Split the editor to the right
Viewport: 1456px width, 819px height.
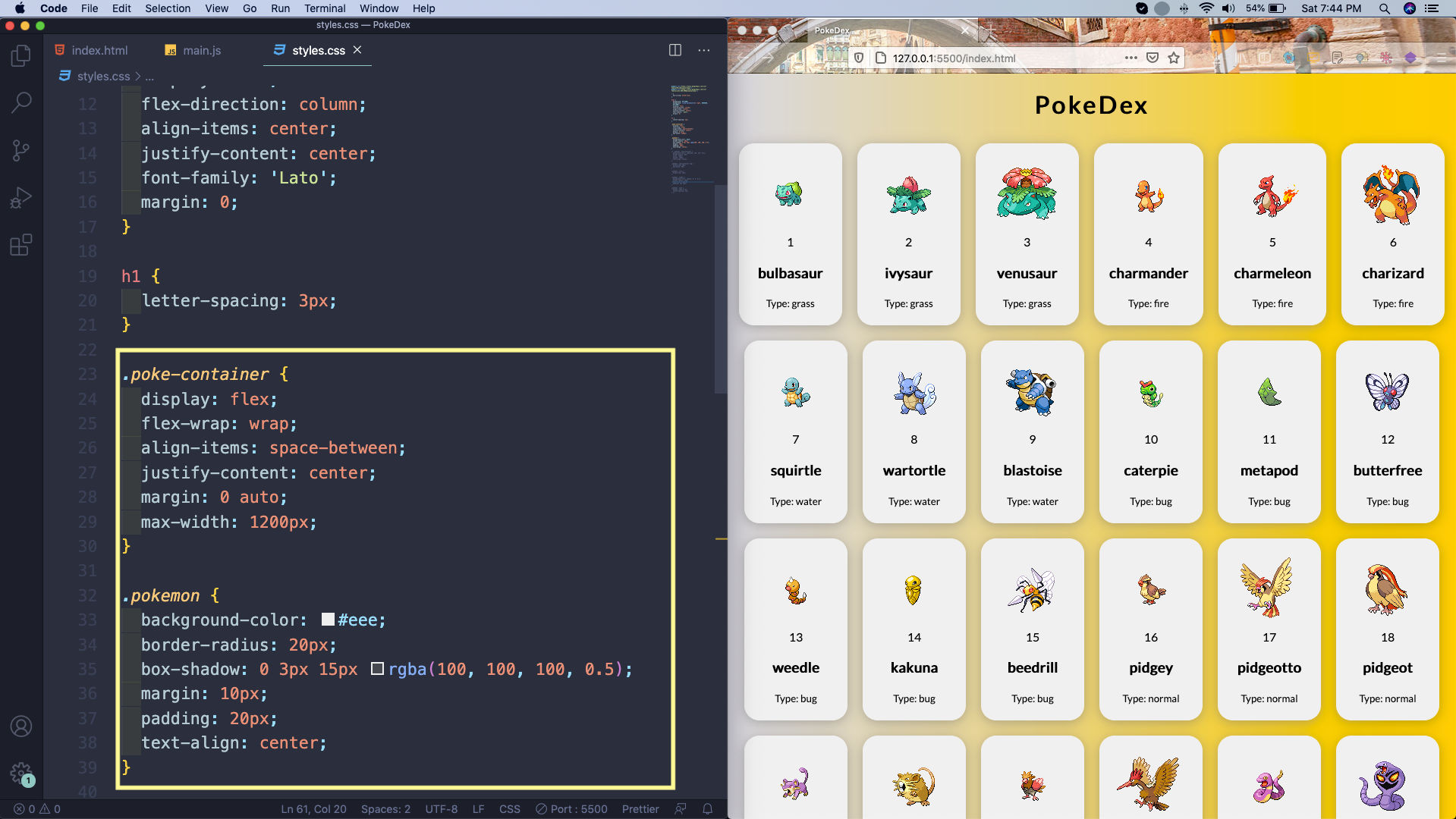[x=675, y=50]
